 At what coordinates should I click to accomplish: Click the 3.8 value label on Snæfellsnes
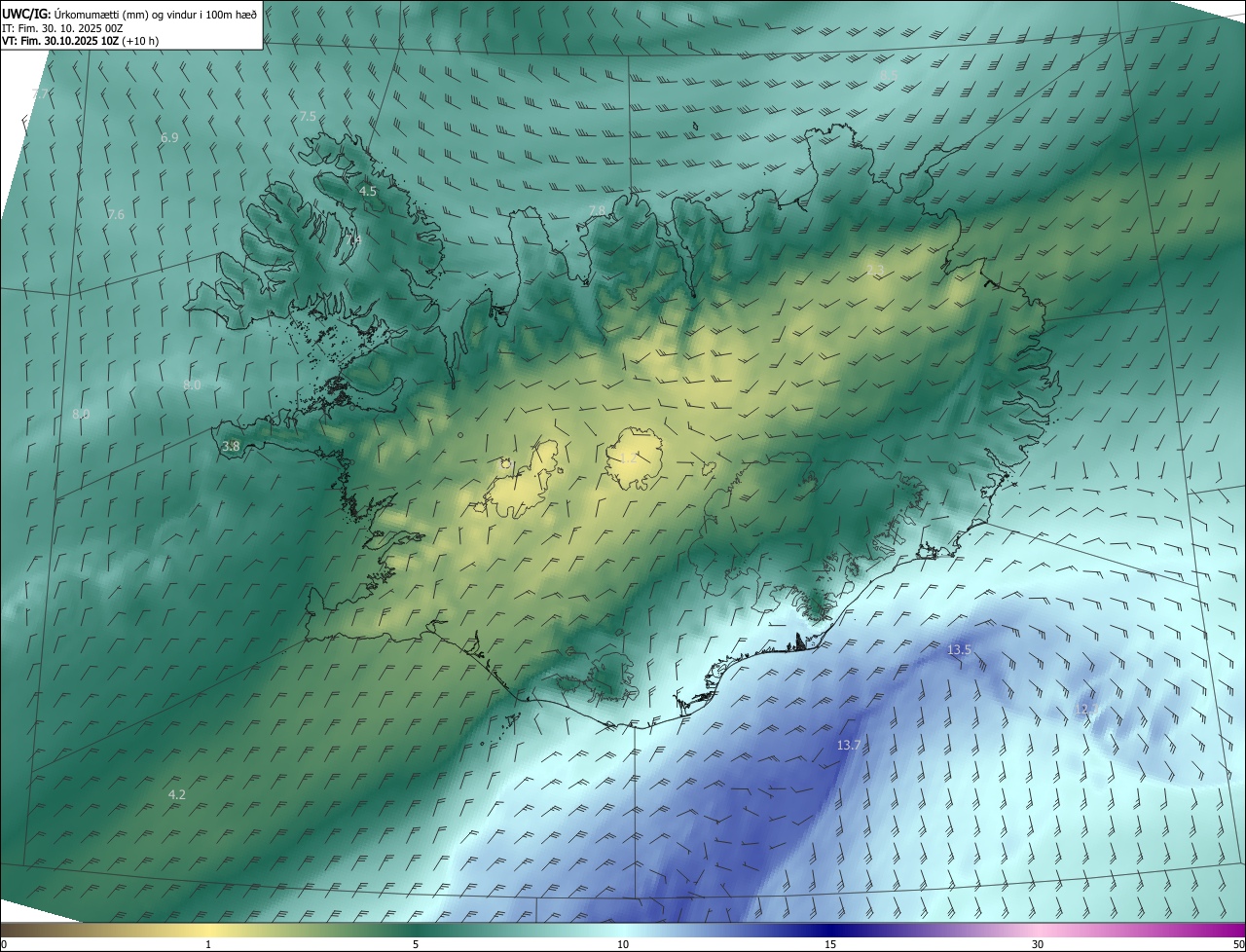pos(231,446)
